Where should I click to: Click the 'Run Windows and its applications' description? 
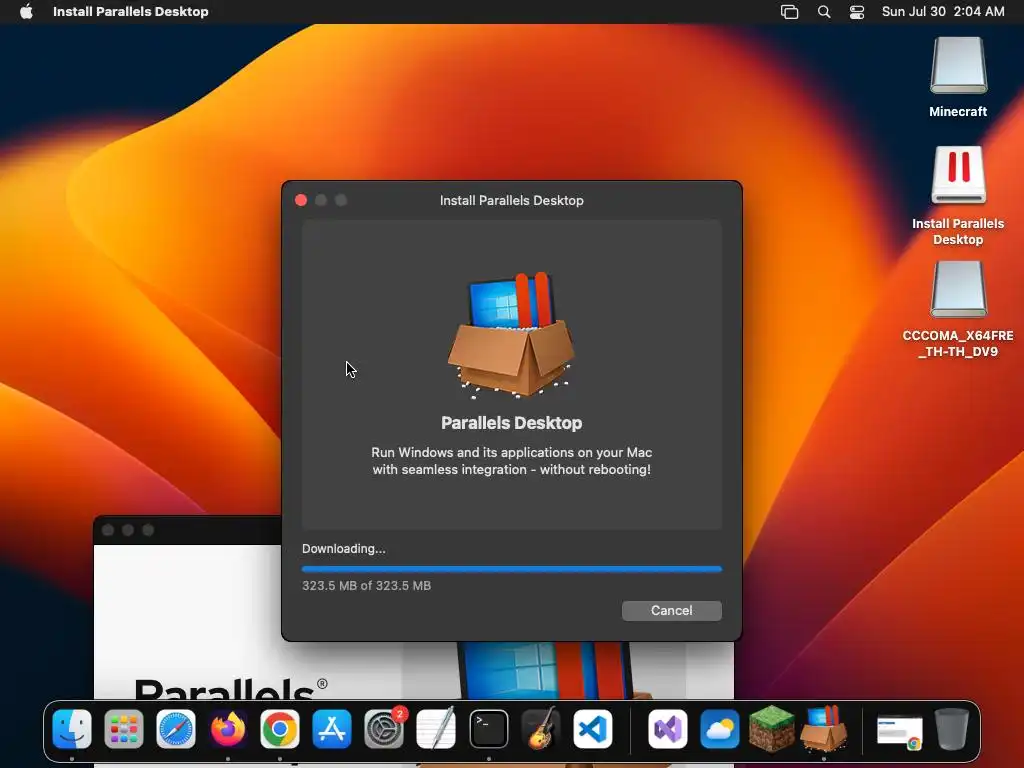point(511,460)
